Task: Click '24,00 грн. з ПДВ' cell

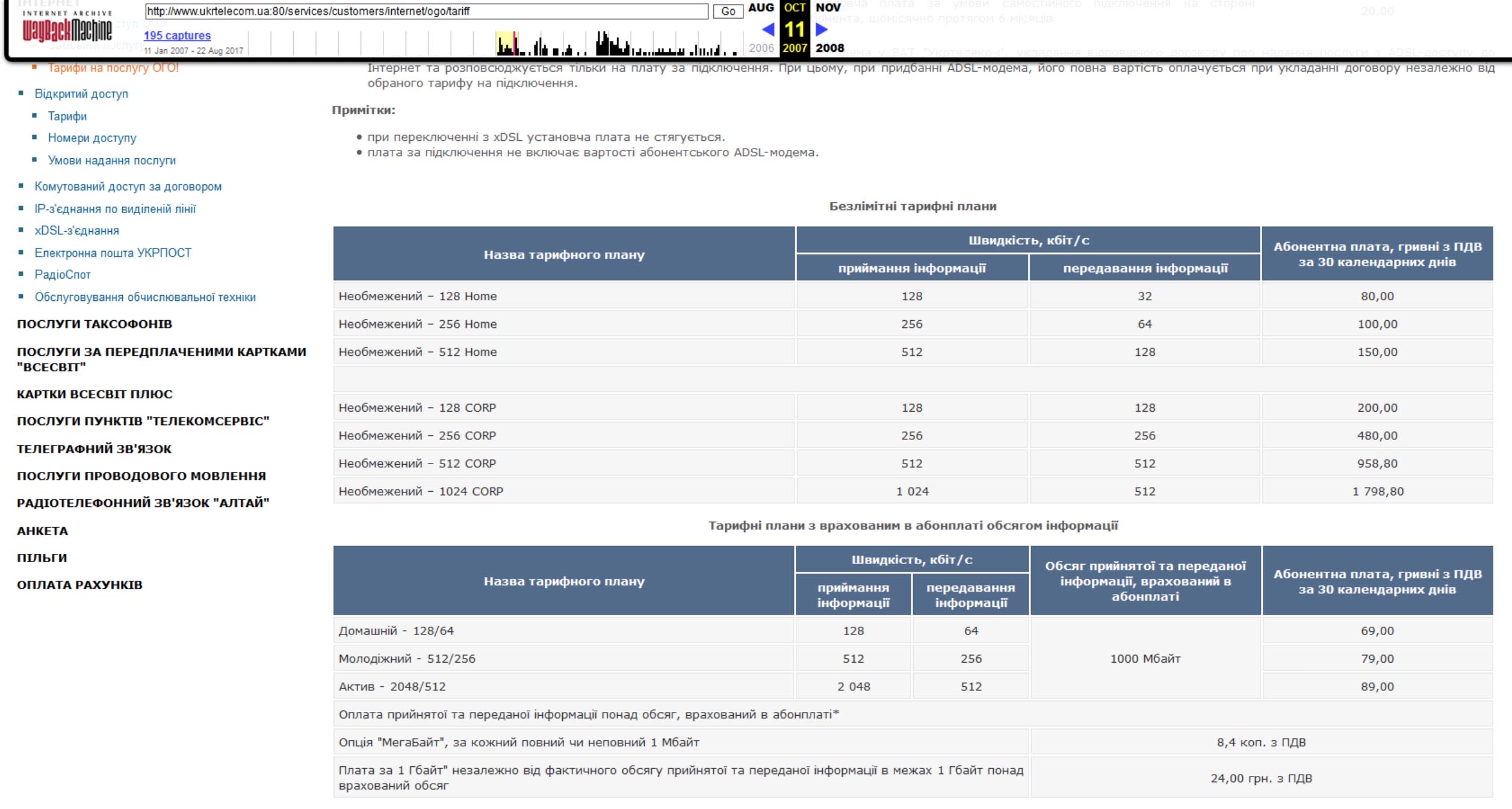Action: coord(1261,778)
